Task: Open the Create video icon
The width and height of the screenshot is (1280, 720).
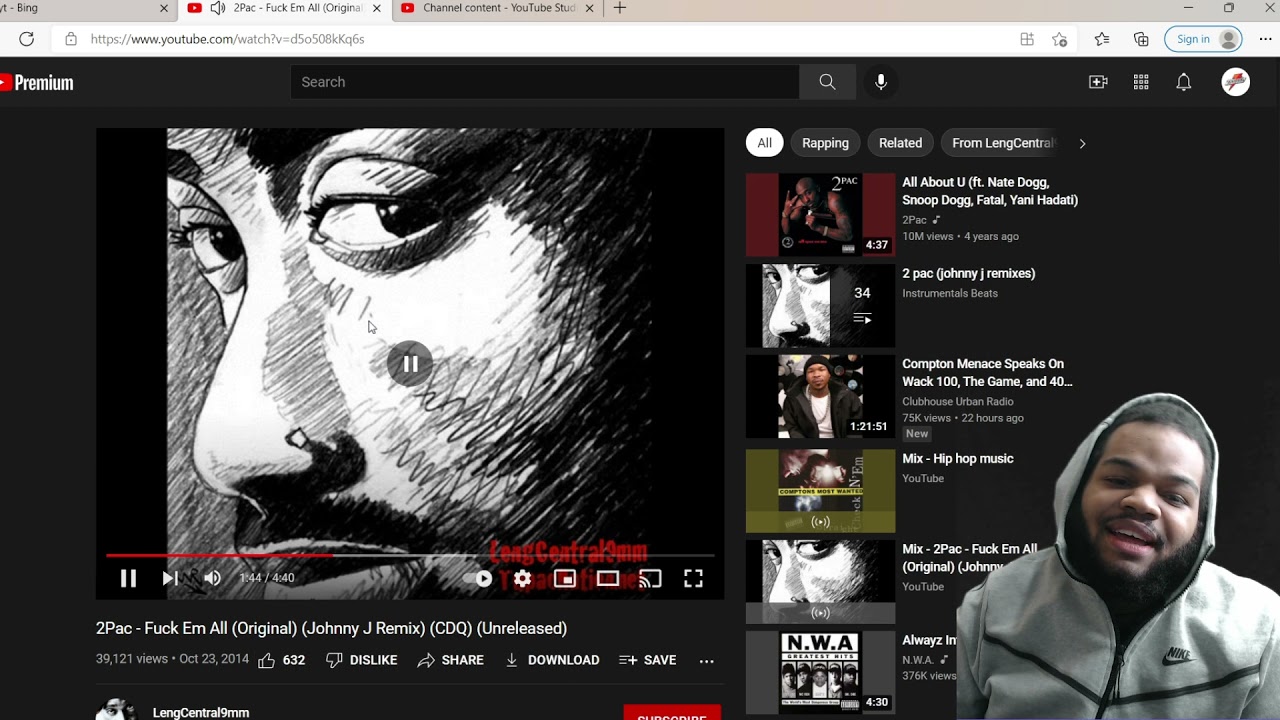Action: point(1098,82)
